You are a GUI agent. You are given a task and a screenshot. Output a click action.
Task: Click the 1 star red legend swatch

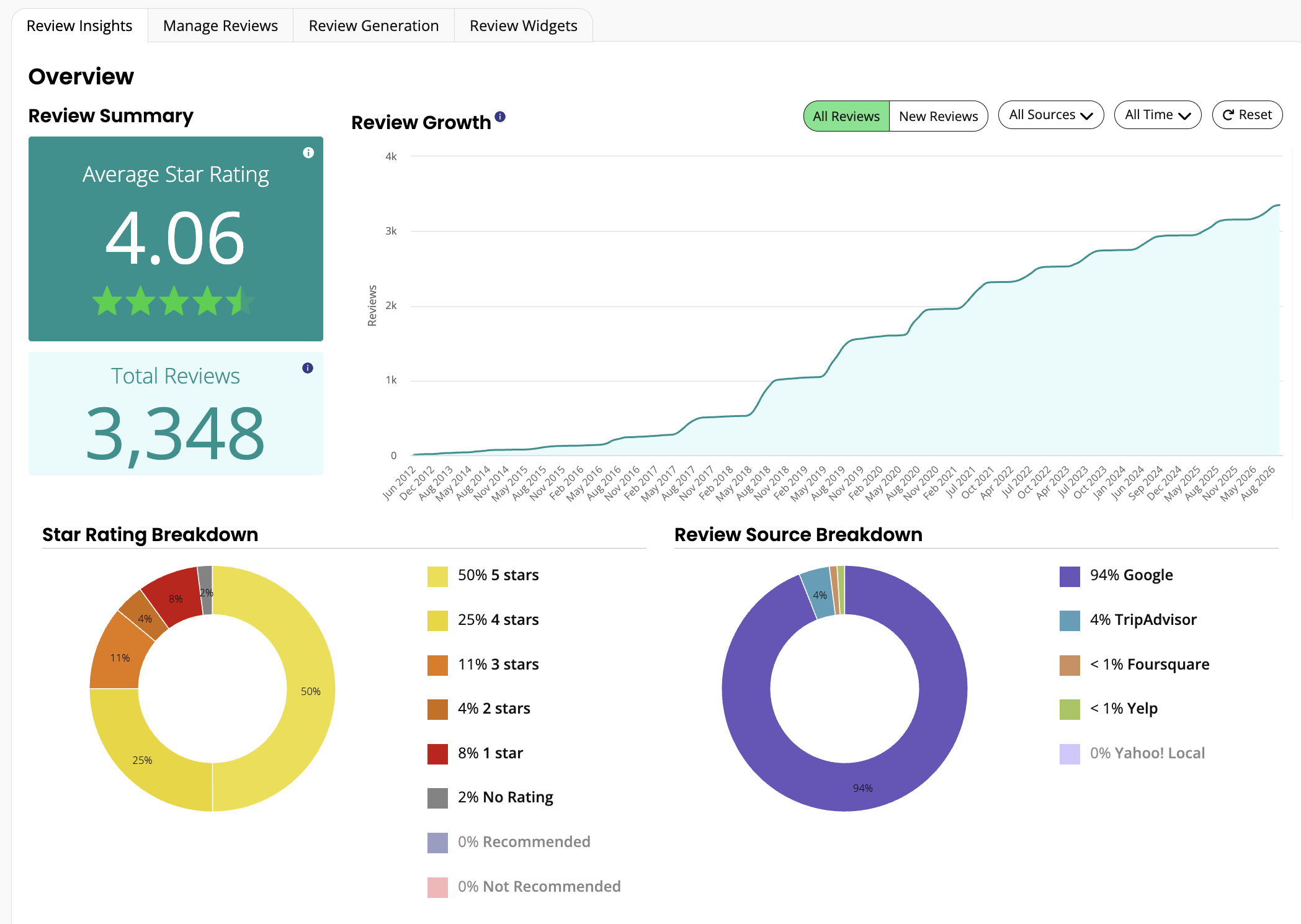tap(437, 754)
